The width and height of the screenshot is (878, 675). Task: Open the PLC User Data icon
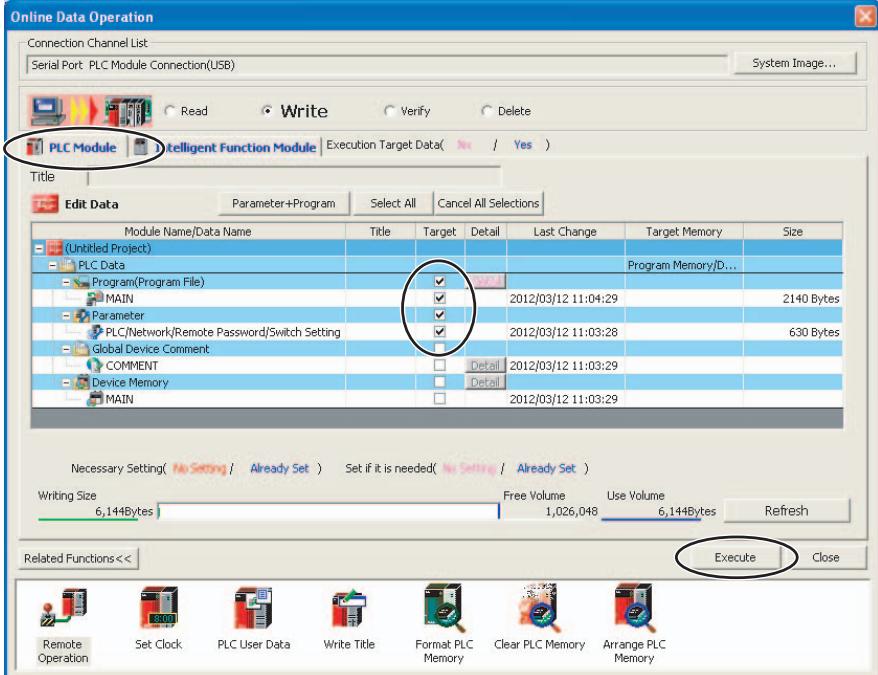[x=253, y=608]
